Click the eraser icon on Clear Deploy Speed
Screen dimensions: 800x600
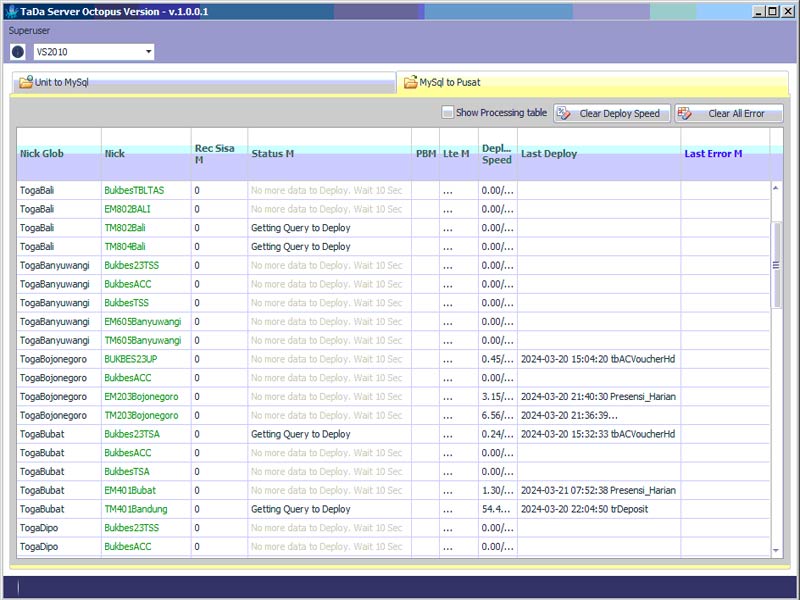click(x=566, y=113)
